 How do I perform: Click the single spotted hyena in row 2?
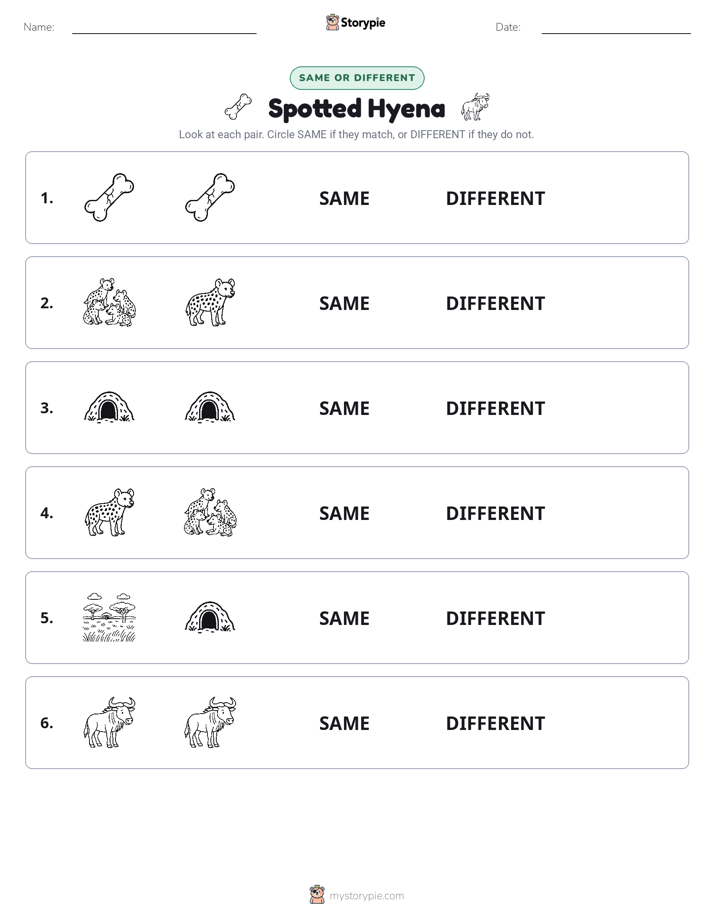(x=210, y=302)
